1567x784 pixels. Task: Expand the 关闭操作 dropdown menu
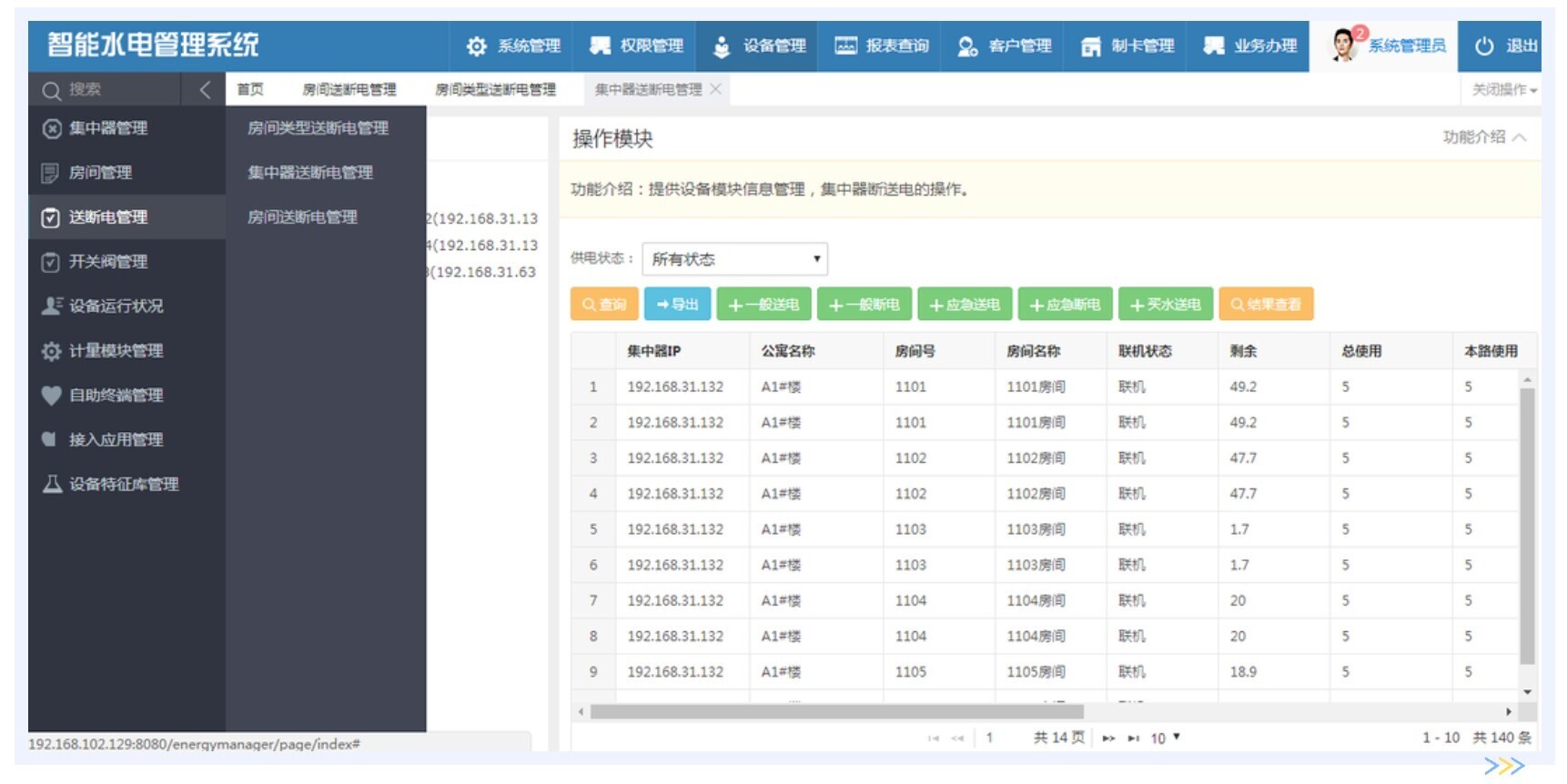coord(1504,90)
